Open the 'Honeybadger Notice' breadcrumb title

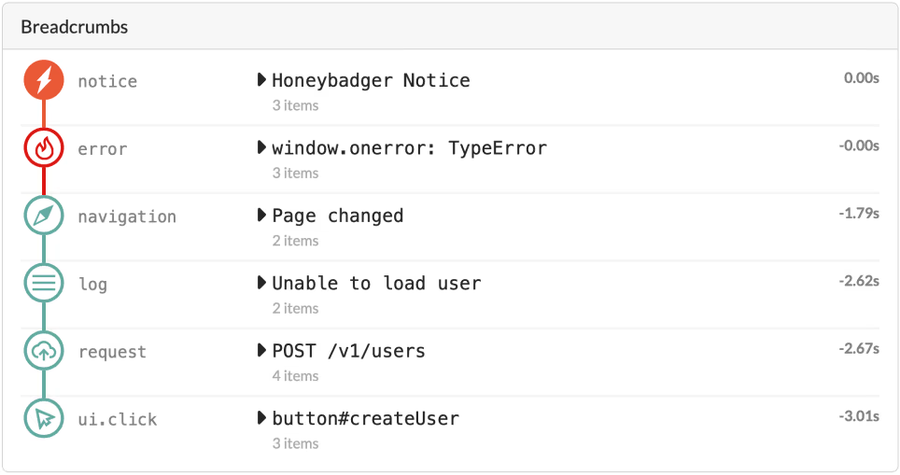(x=371, y=80)
